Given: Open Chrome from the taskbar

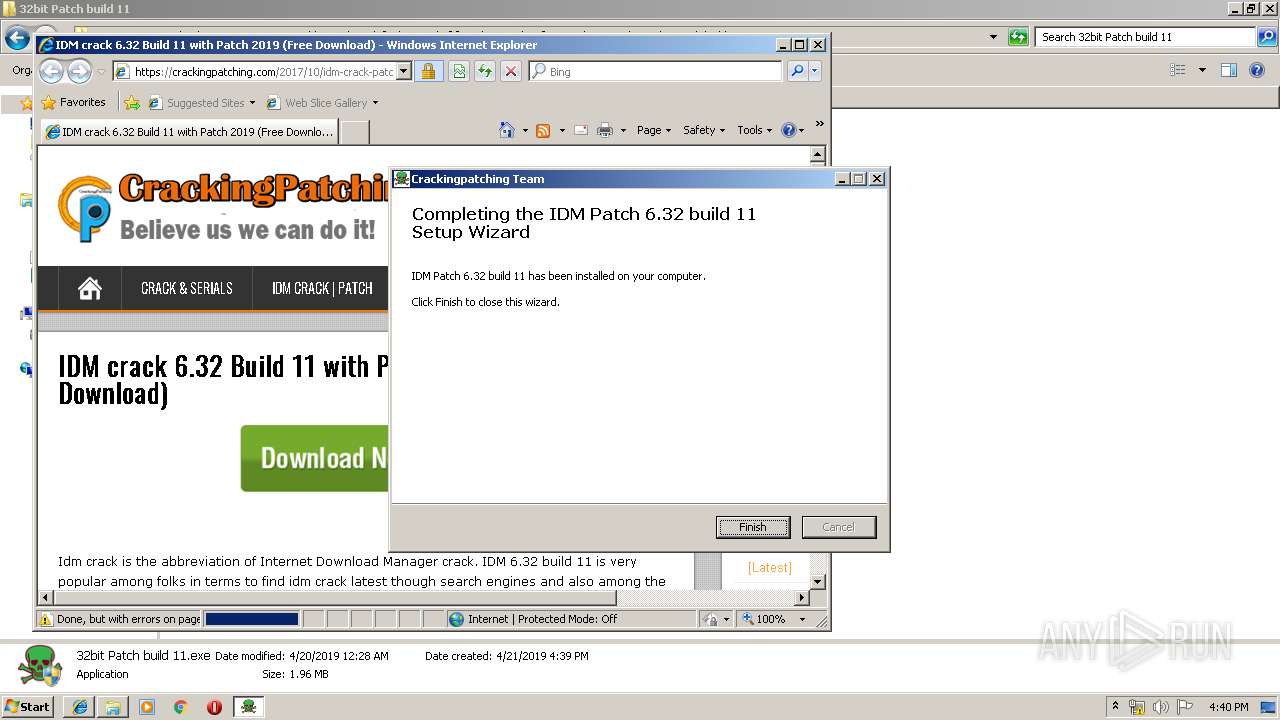Looking at the screenshot, I should pos(180,706).
